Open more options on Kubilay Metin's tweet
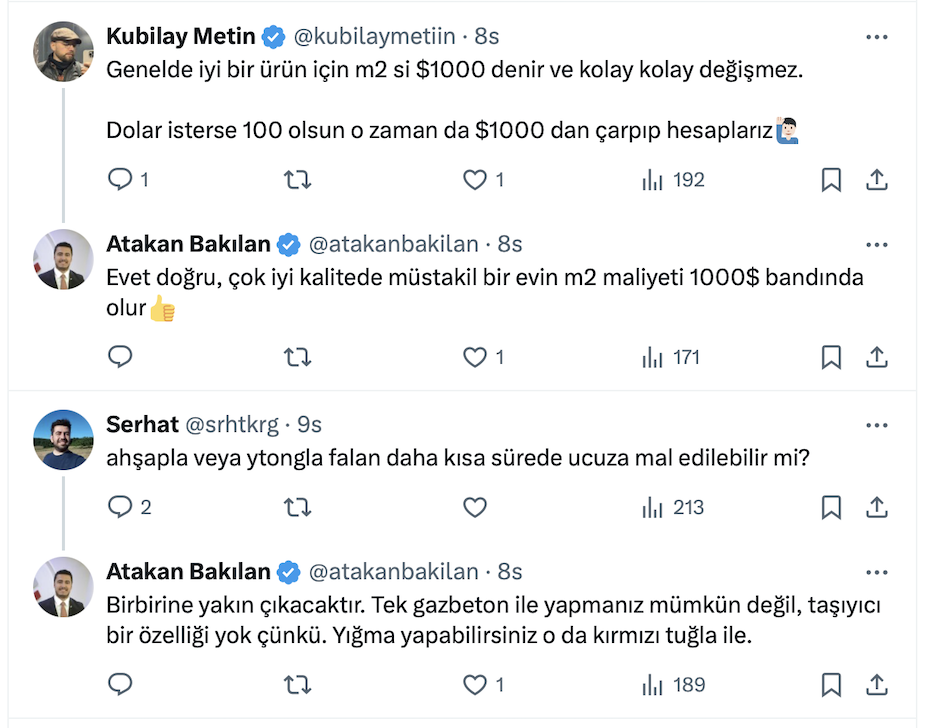 click(x=876, y=37)
